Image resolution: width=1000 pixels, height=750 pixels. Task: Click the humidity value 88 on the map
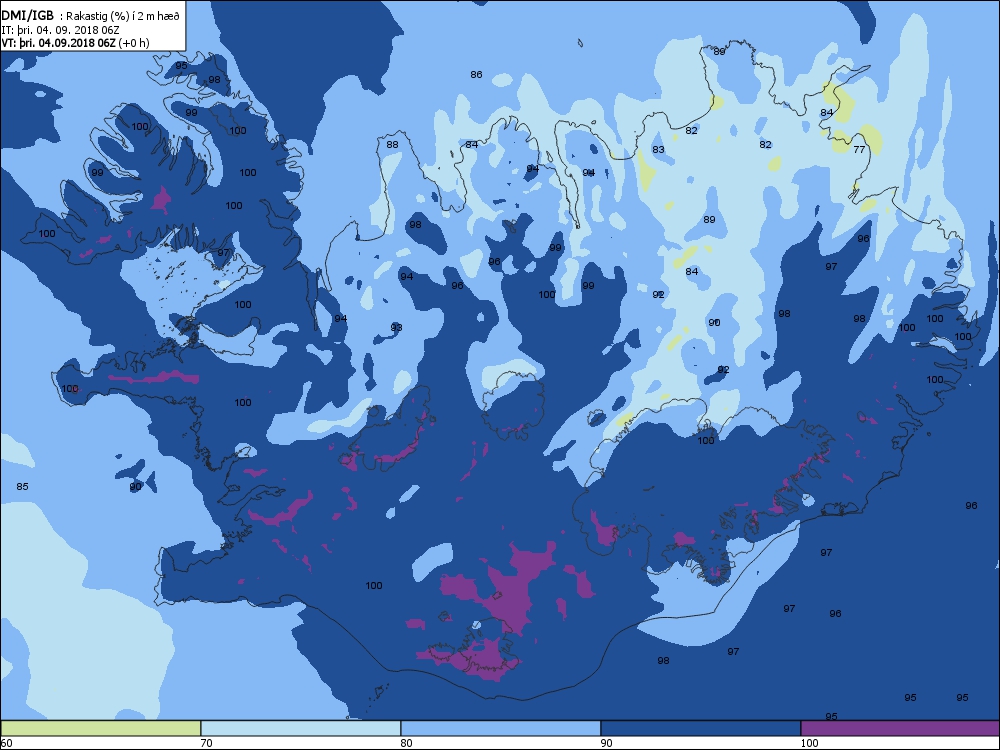(x=392, y=145)
